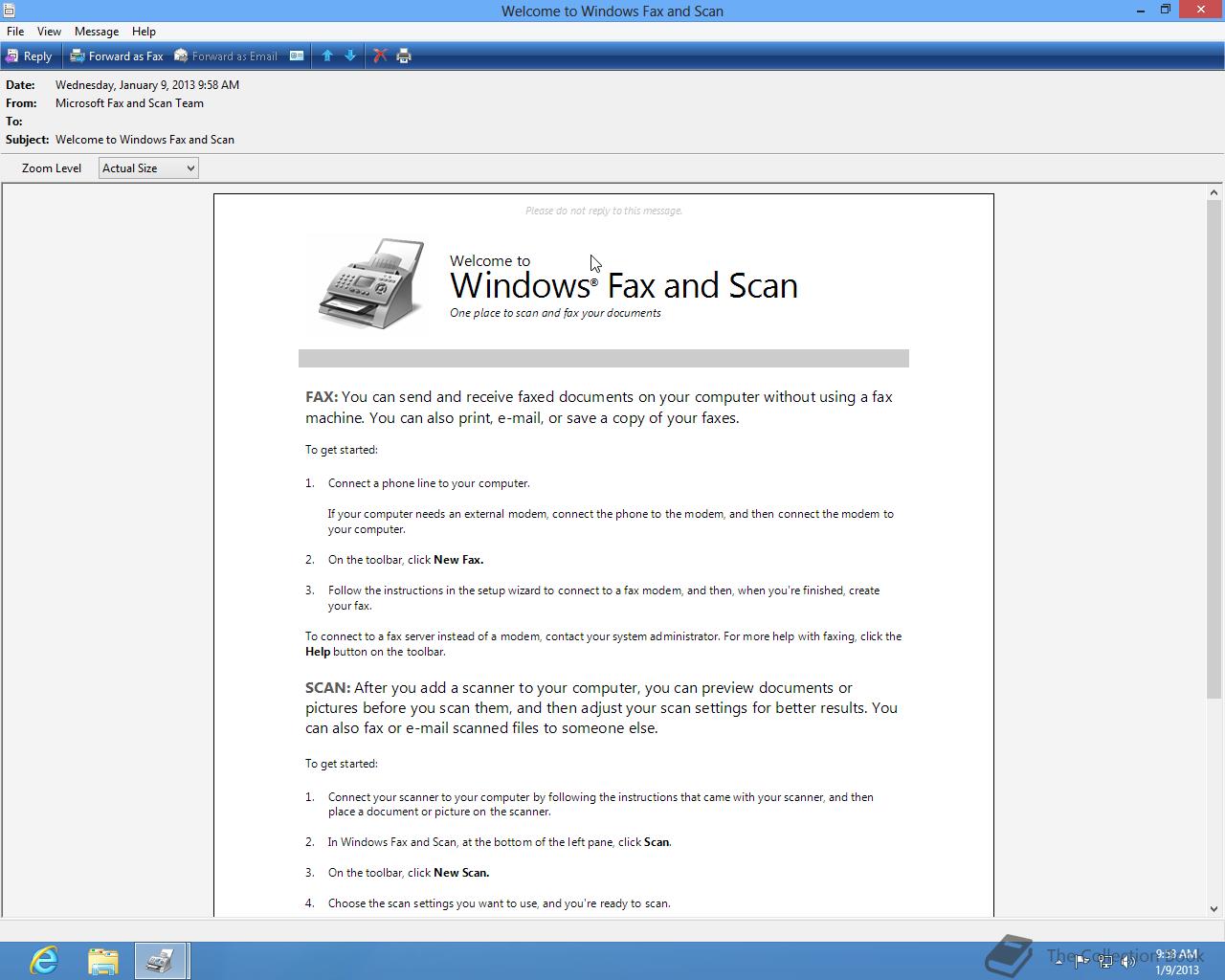Open the File menu
Viewport: 1225px width, 980px height.
coord(15,32)
